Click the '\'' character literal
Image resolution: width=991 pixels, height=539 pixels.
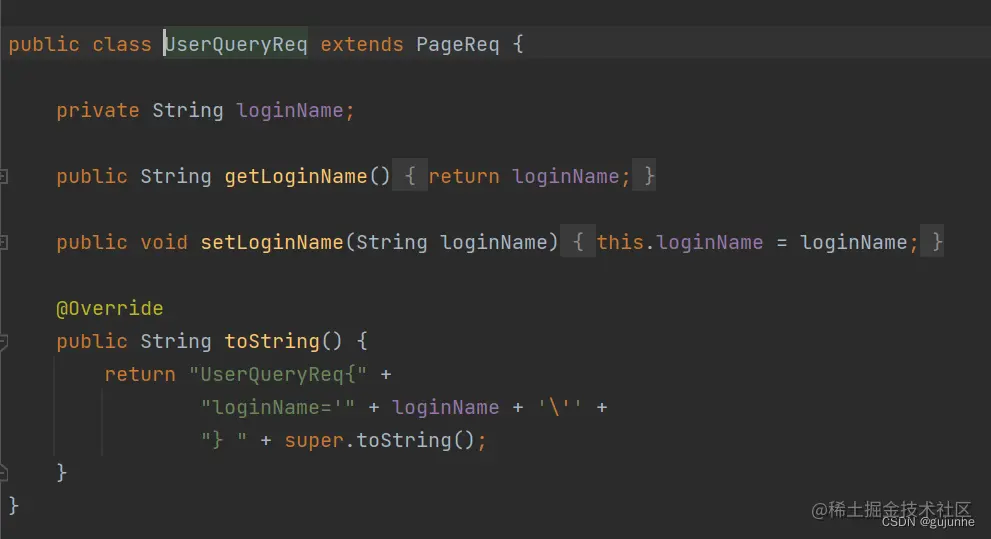pyautogui.click(x=559, y=407)
